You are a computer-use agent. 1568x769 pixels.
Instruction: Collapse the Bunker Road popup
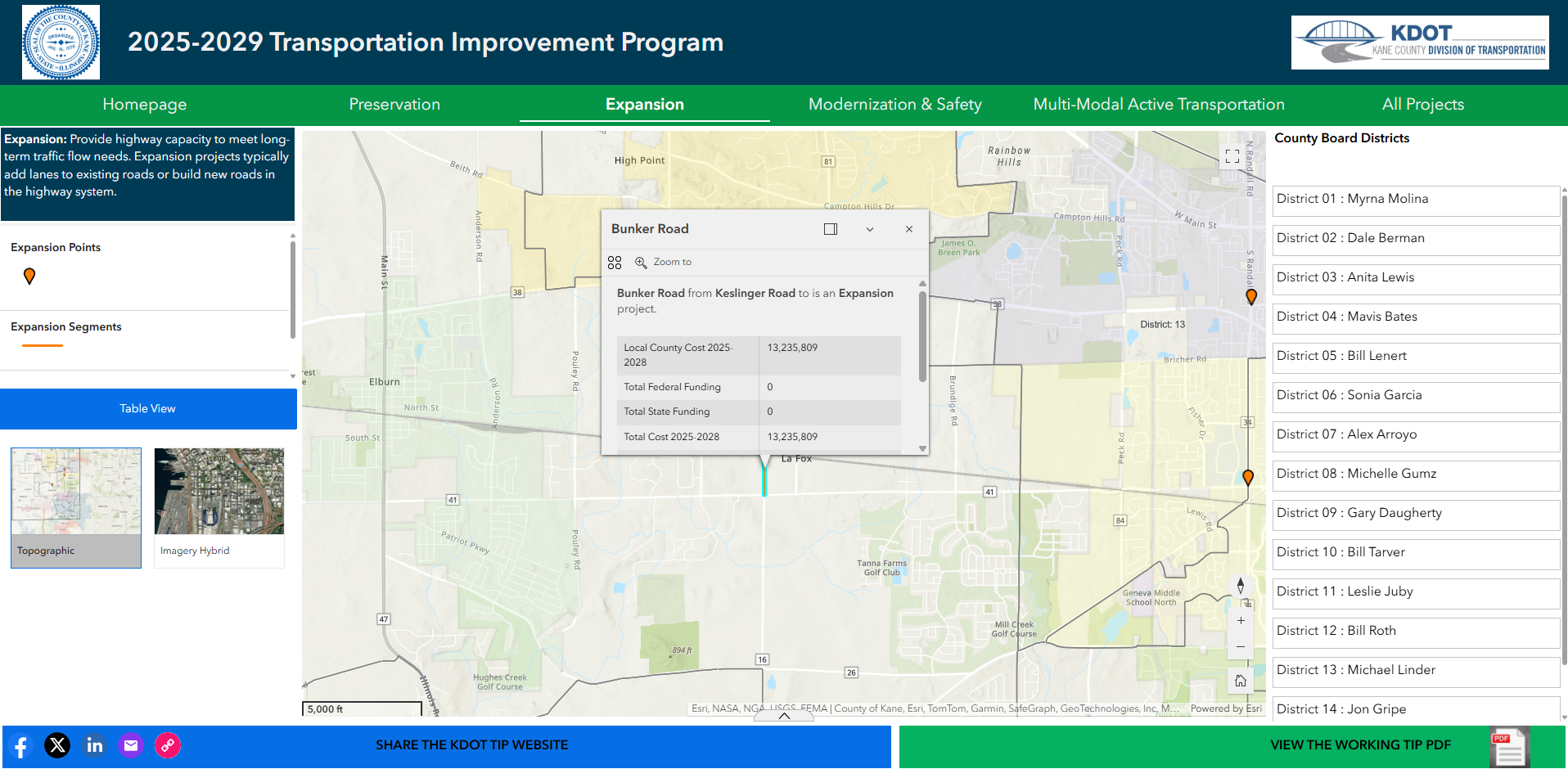pos(870,229)
